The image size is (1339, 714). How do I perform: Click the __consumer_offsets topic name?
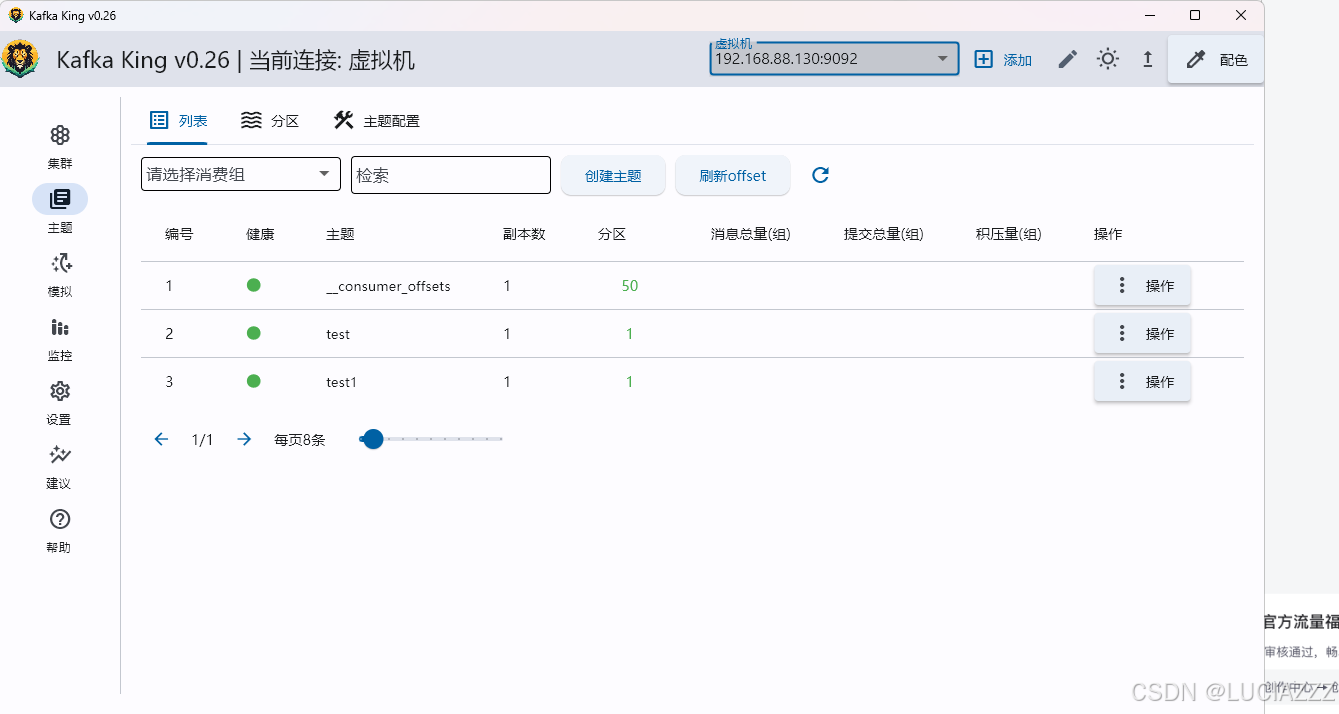[x=388, y=286]
